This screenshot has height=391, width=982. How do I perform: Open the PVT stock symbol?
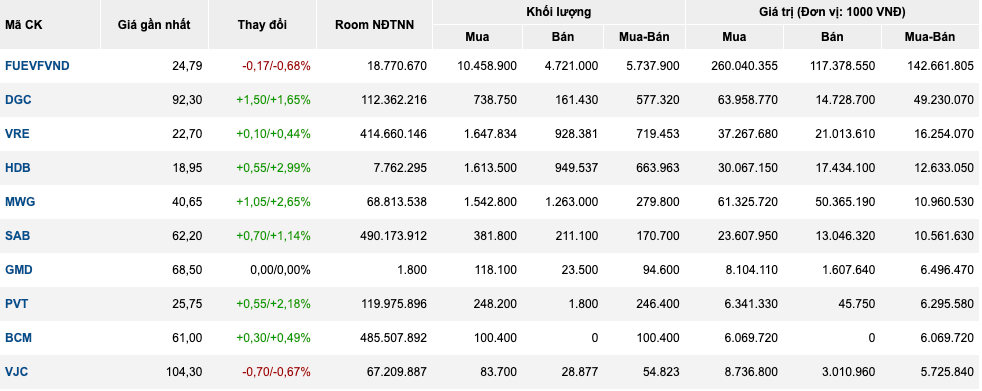[16, 303]
